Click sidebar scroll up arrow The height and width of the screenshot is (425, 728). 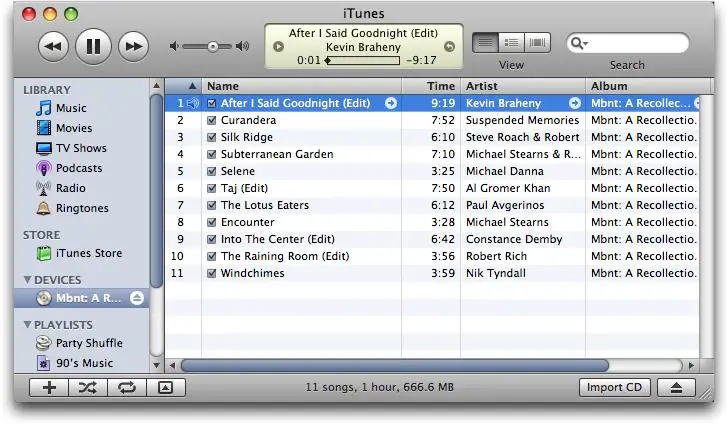point(156,86)
